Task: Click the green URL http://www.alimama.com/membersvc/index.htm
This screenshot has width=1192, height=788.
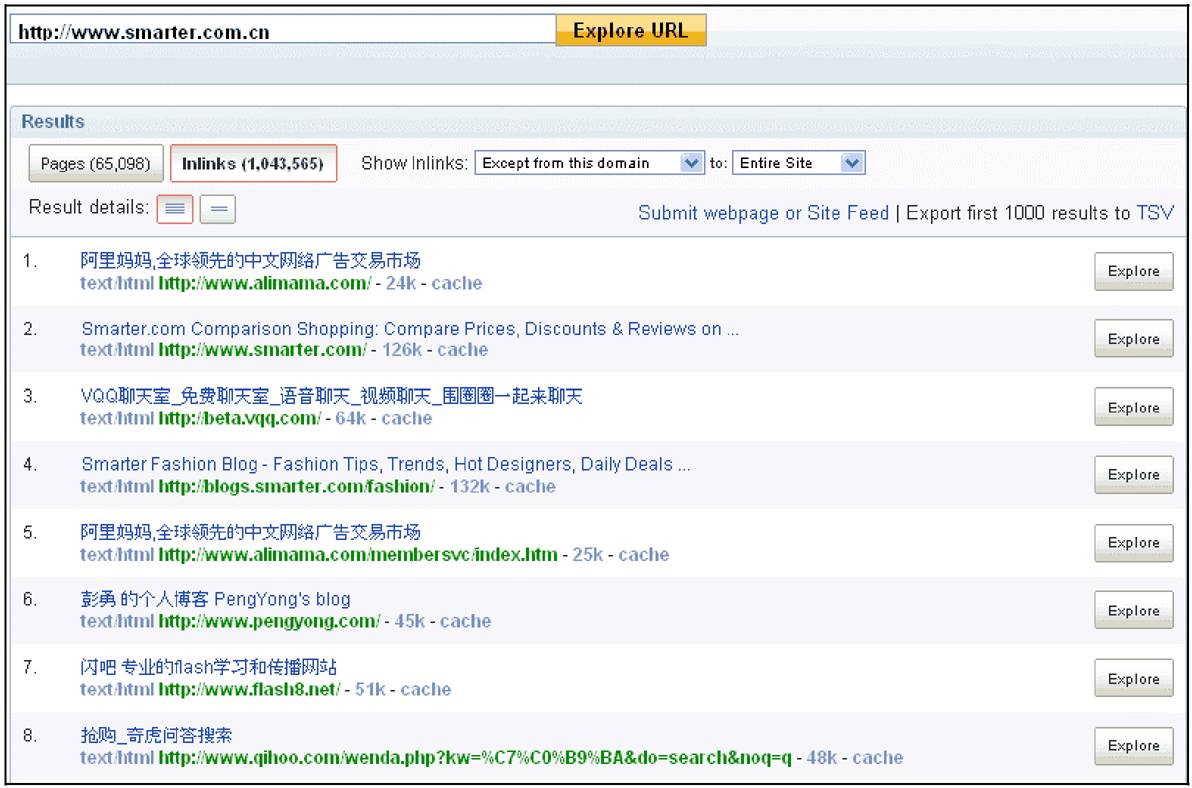Action: (x=358, y=555)
